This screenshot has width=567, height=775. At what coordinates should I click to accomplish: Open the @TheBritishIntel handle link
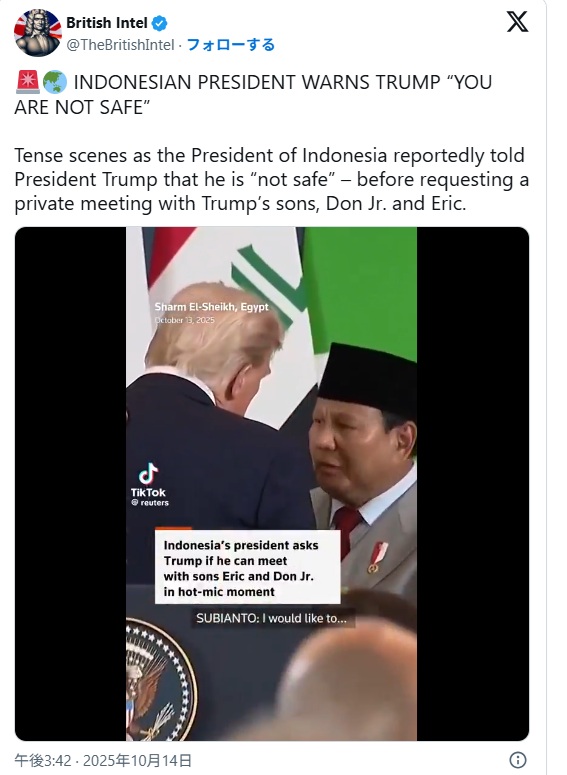[121, 45]
